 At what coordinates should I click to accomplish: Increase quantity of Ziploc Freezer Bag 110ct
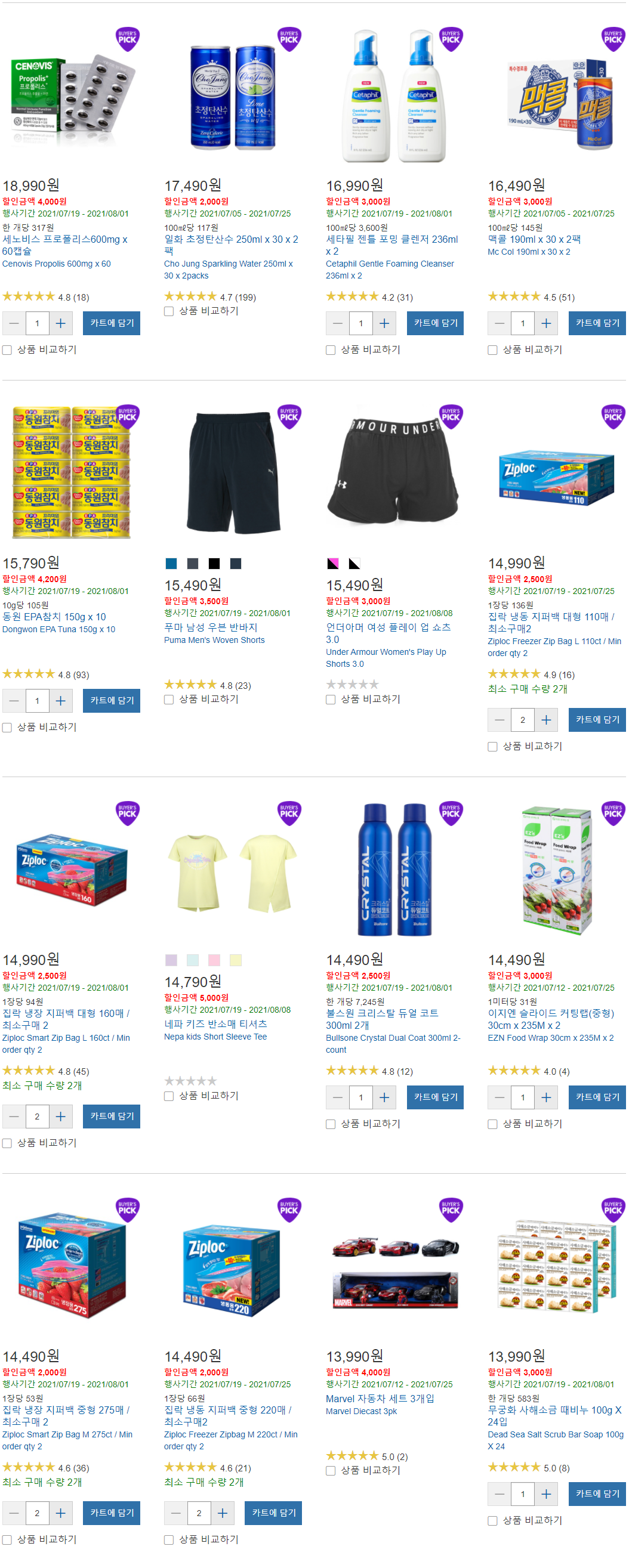coord(546,719)
